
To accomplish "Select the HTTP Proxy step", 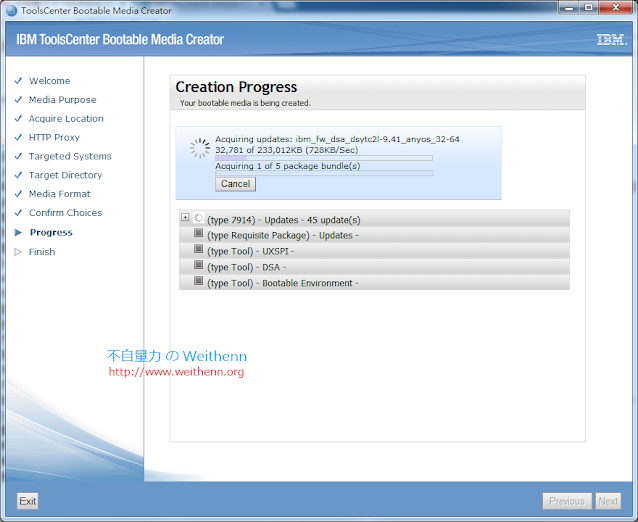I will point(54,138).
